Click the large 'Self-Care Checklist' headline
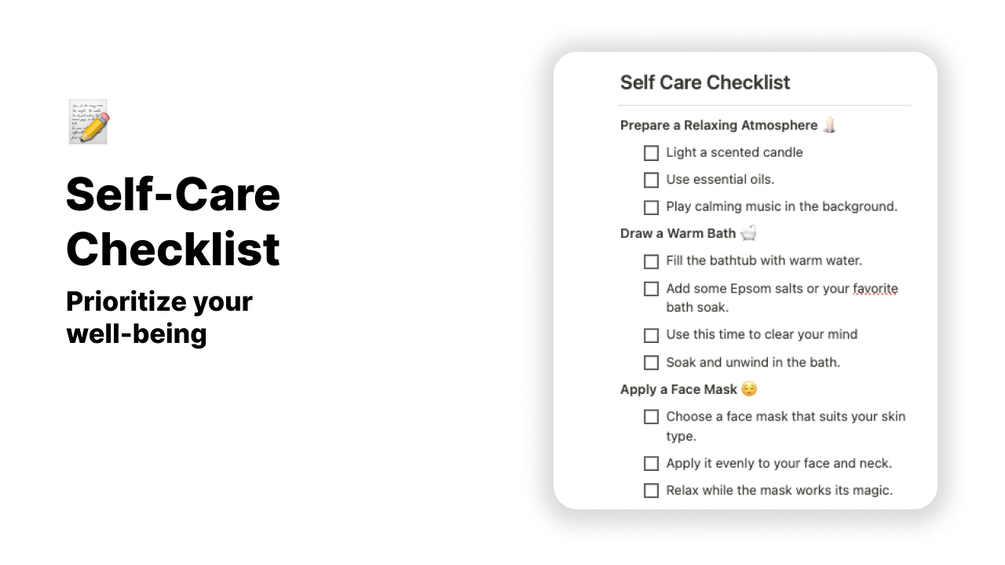This screenshot has width=1005, height=565. coord(173,221)
